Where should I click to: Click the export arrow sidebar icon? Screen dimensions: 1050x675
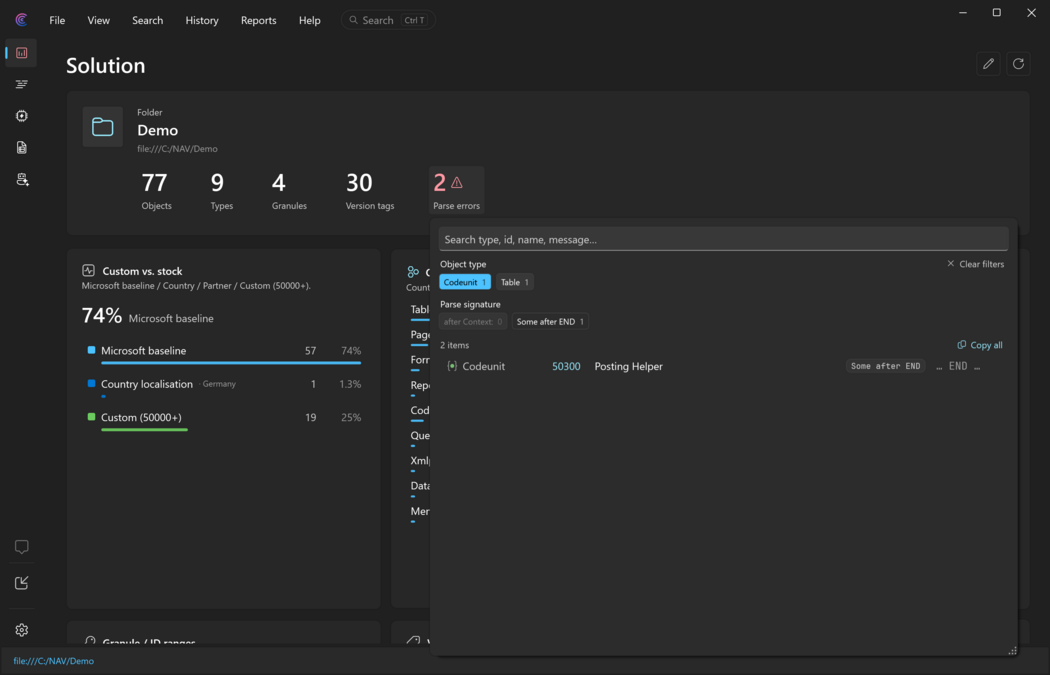tap(21, 583)
